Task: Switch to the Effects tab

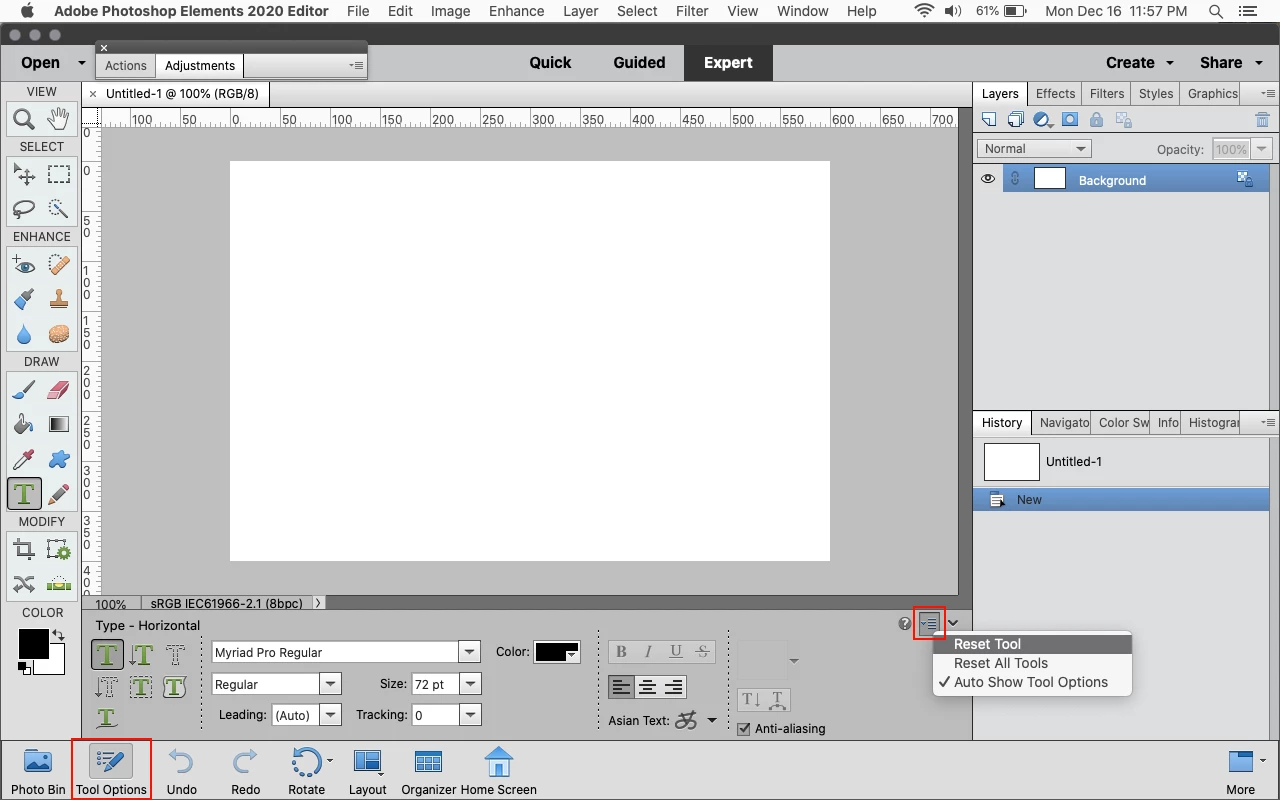Action: coord(1055,93)
